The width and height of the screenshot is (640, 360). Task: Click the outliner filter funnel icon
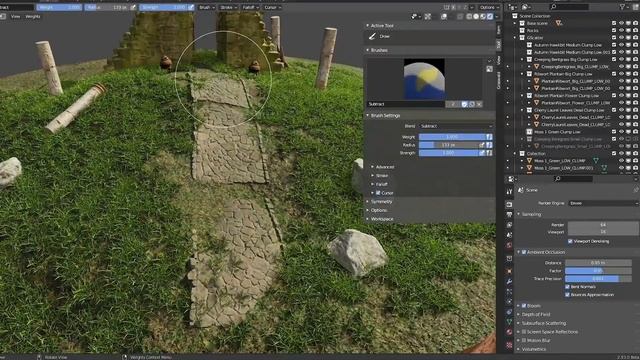click(622, 7)
